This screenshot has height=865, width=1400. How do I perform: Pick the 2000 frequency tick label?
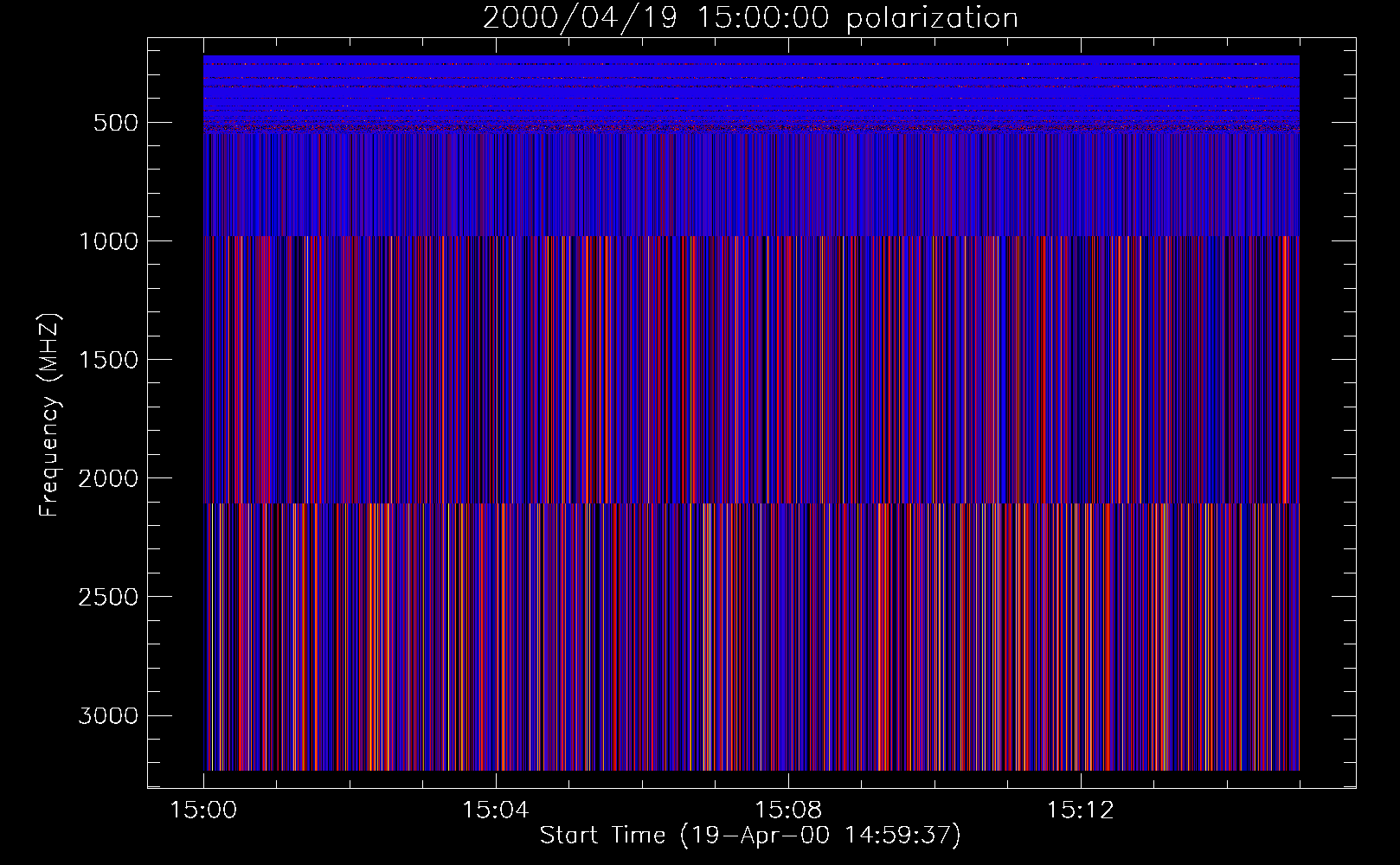(x=108, y=478)
